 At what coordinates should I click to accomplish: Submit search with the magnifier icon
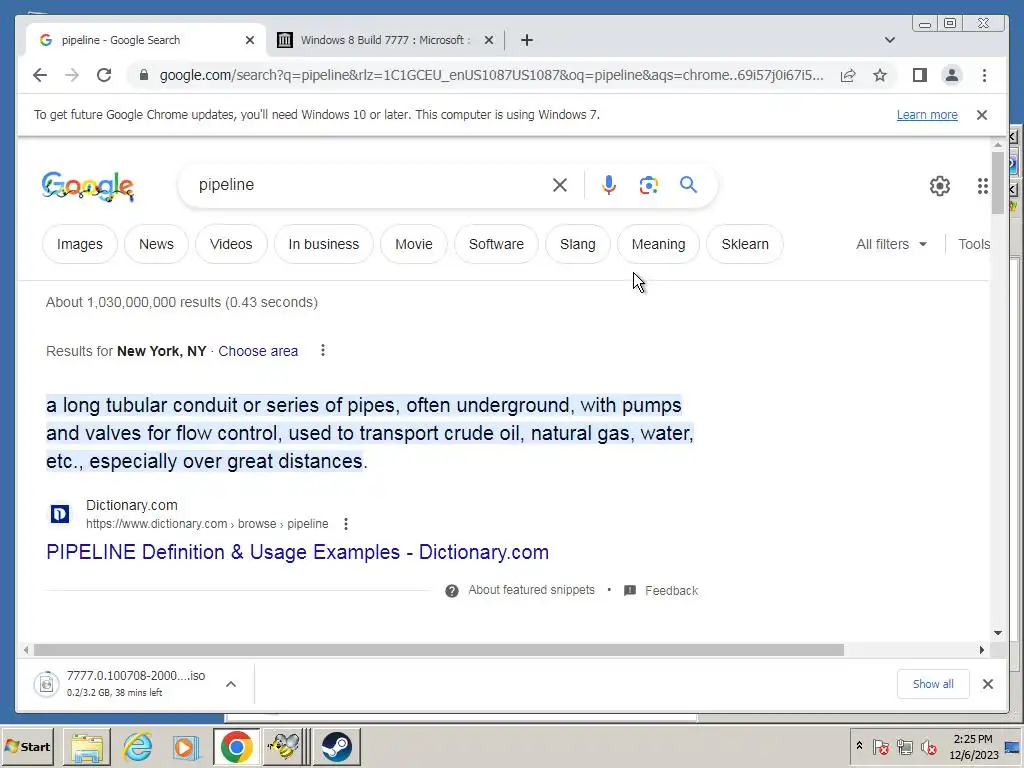click(x=688, y=185)
